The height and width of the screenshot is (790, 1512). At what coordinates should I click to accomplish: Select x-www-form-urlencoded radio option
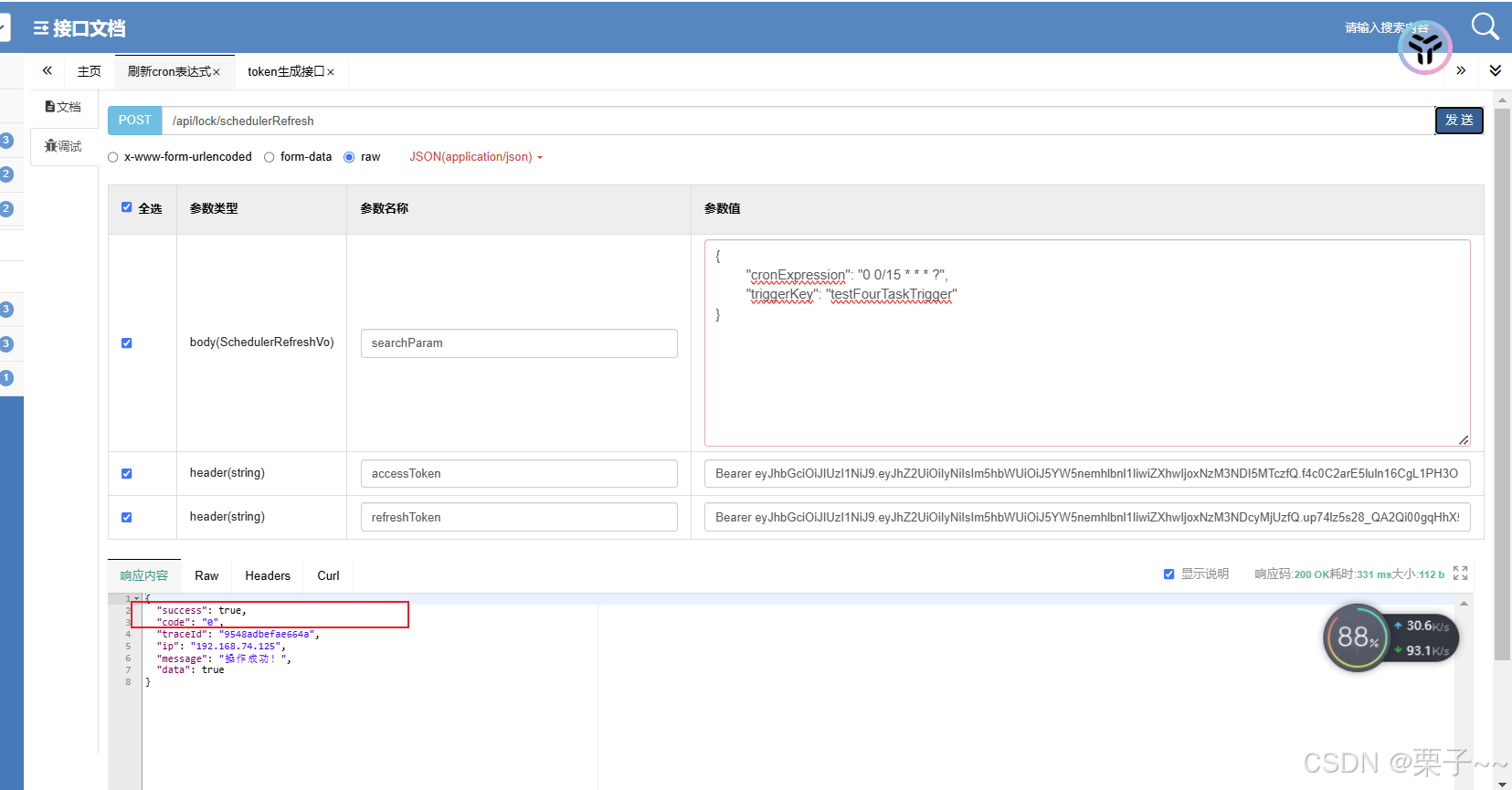pos(113,157)
